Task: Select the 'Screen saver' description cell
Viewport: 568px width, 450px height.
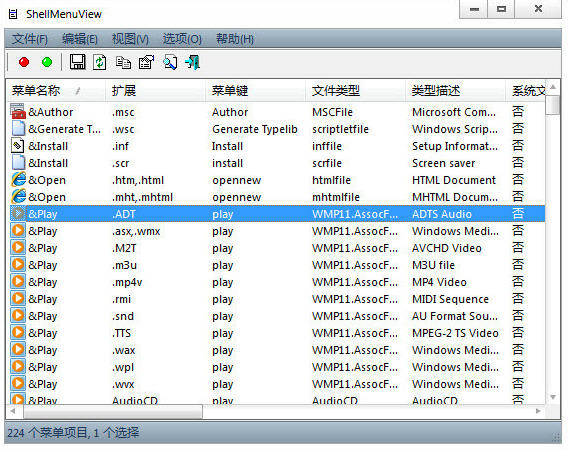Action: [x=443, y=163]
